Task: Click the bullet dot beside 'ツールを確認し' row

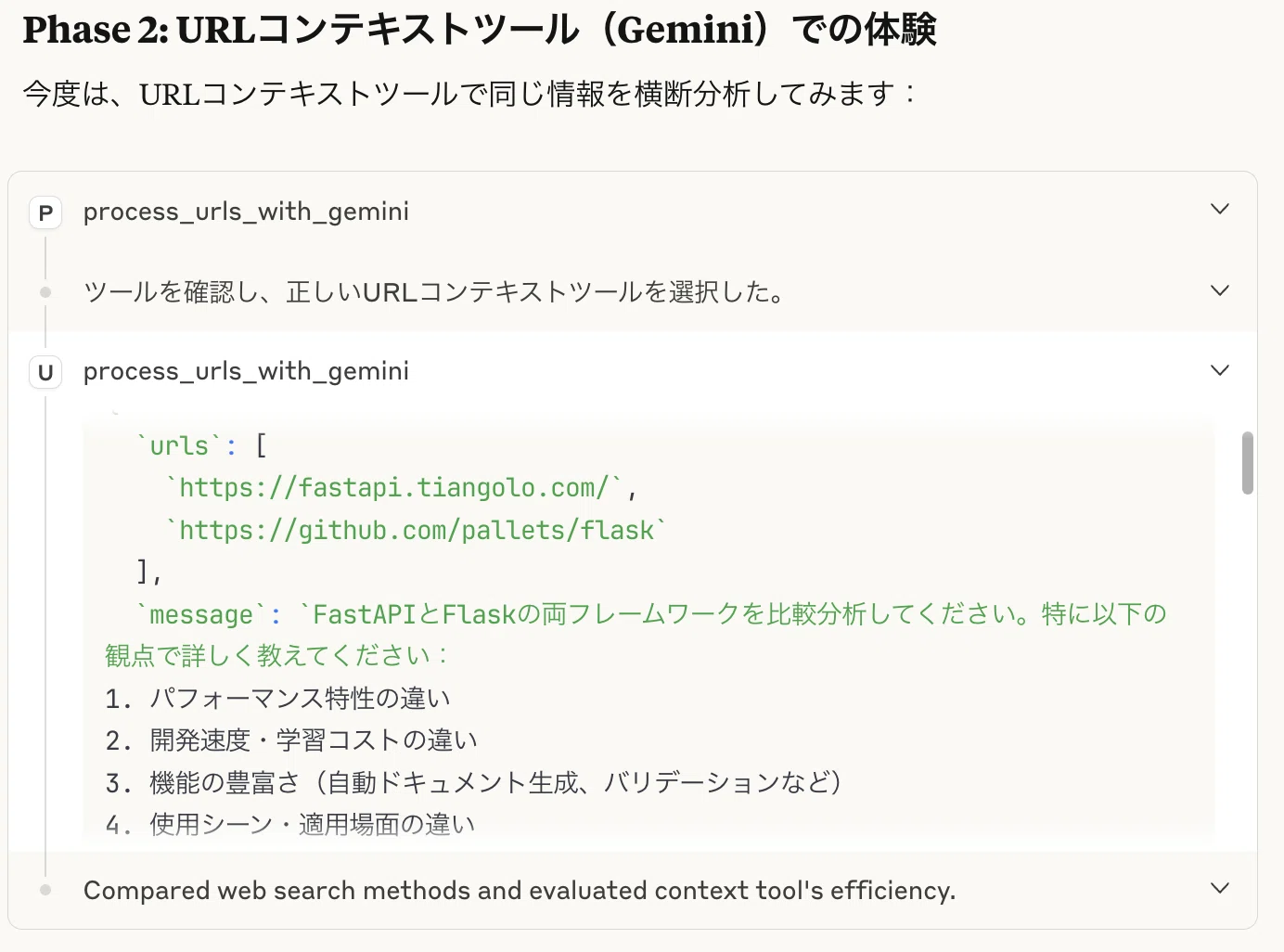Action: click(x=45, y=292)
